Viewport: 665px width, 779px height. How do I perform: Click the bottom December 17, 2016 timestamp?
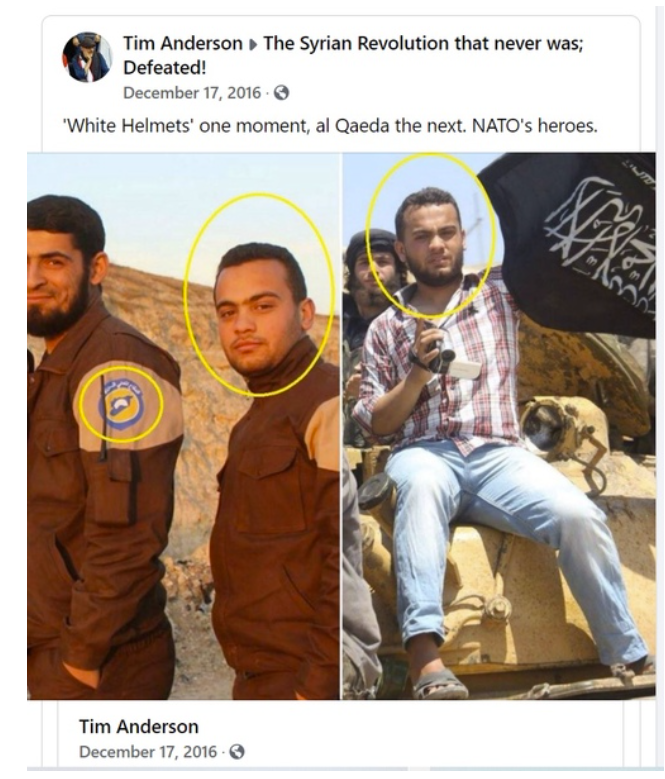click(x=148, y=751)
